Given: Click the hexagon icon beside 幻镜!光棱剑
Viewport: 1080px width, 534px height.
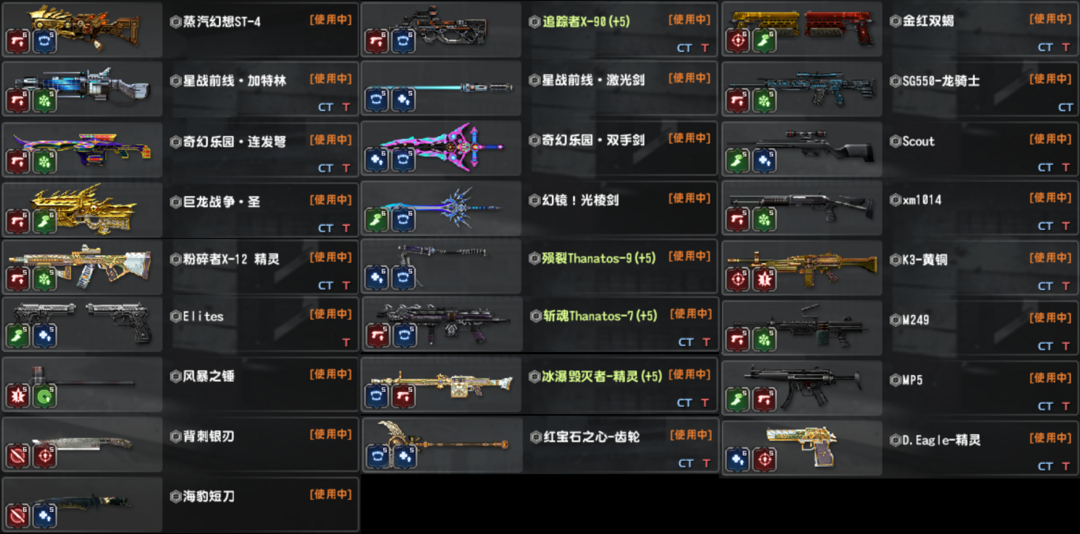Looking at the screenshot, I should coord(534,200).
